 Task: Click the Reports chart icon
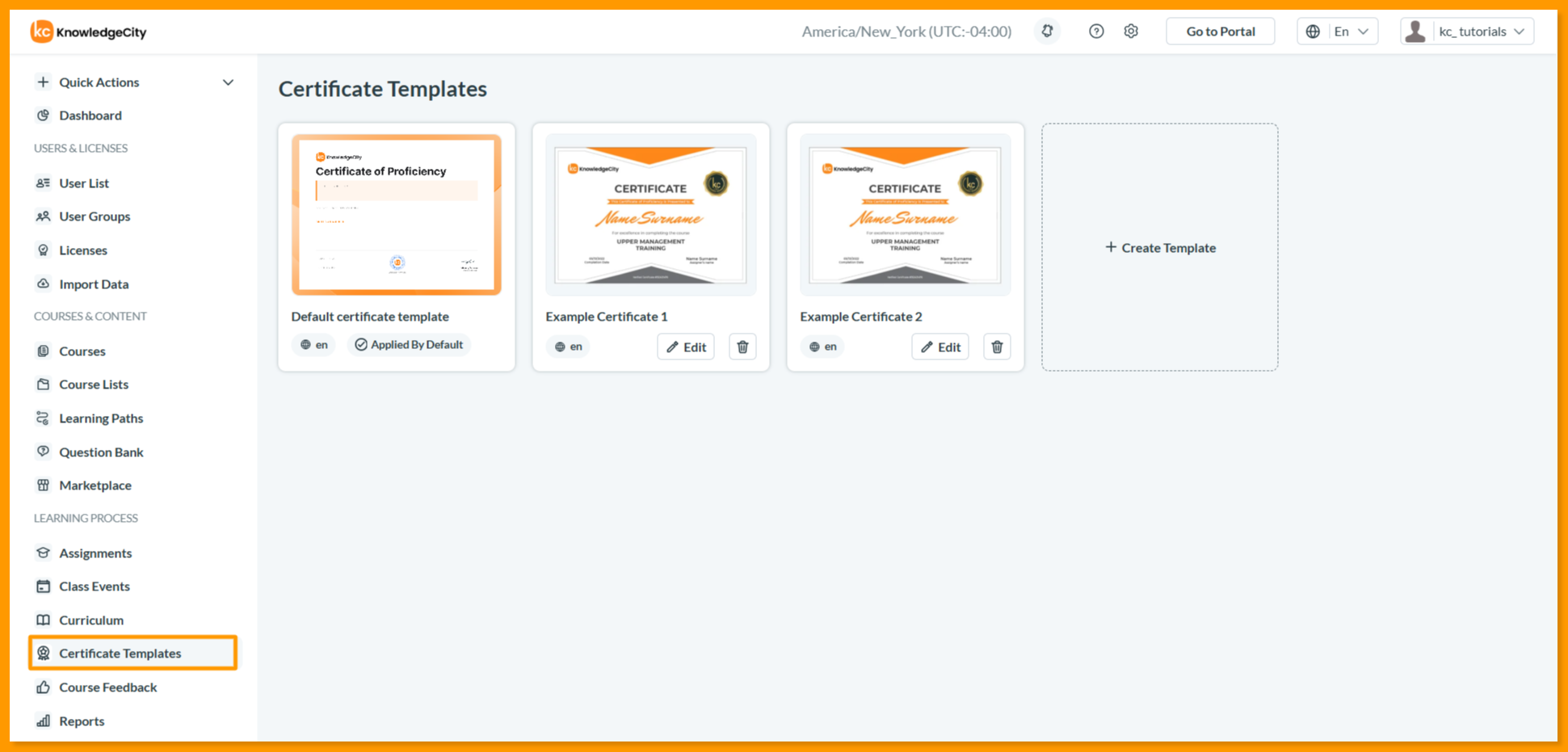[x=43, y=721]
